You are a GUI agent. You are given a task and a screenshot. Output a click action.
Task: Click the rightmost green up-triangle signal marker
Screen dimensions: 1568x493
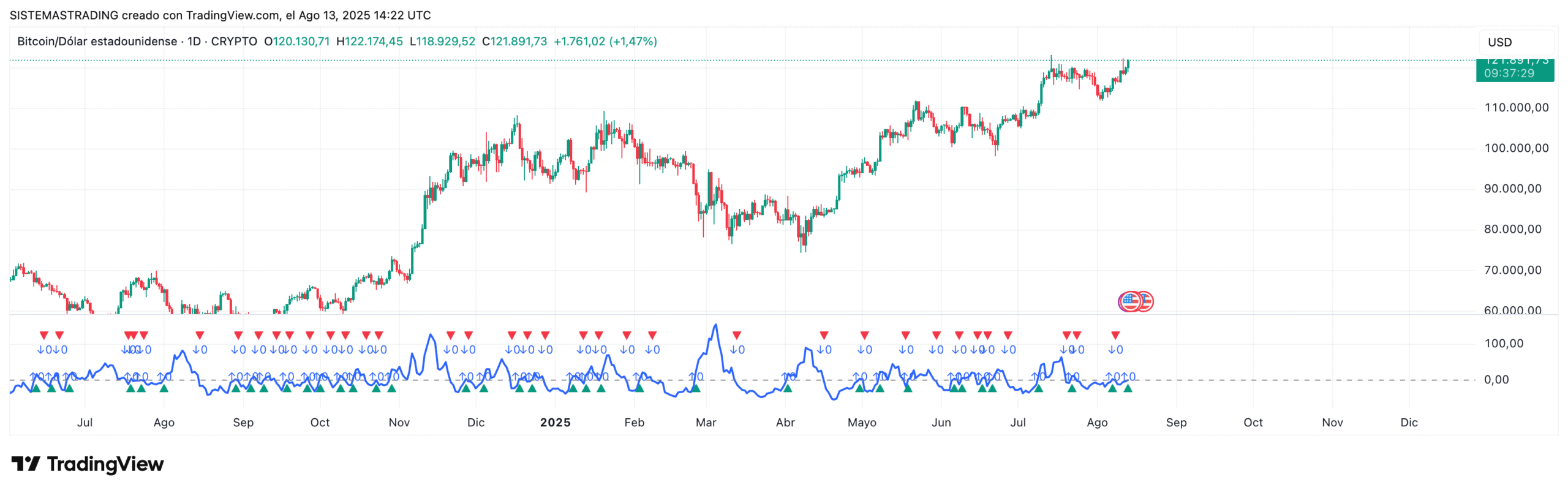point(1127,388)
